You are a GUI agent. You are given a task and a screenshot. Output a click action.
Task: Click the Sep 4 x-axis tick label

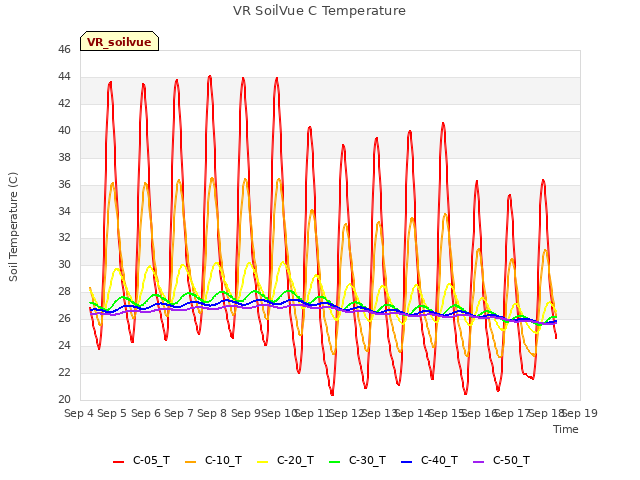pyautogui.click(x=79, y=413)
